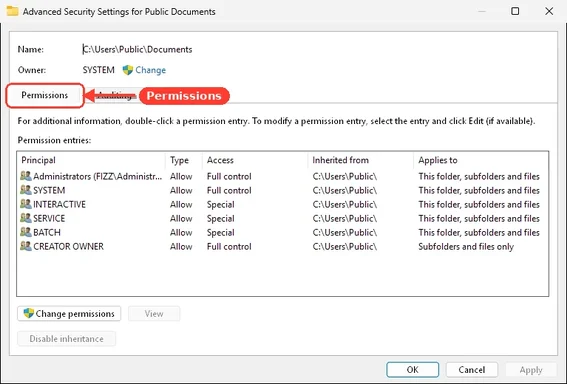This screenshot has height=384, width=567.
Task: Click the shield icon on Change permissions
Action: point(29,313)
